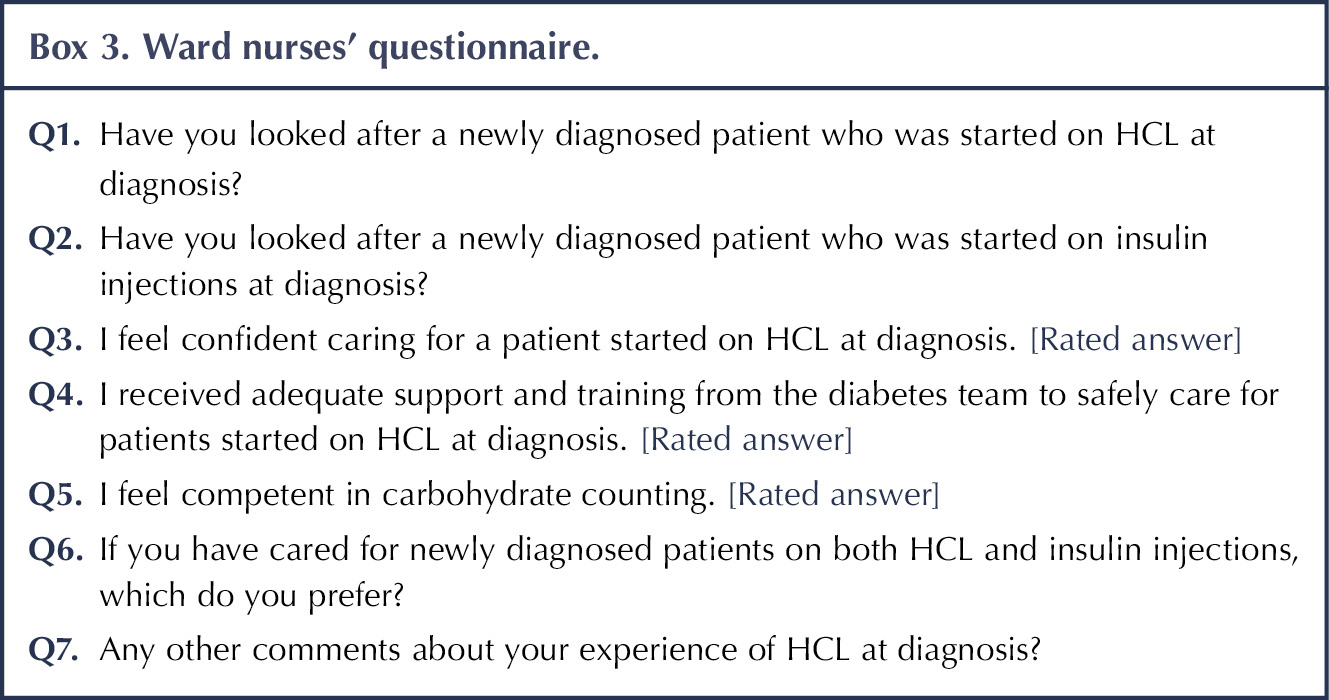Image resolution: width=1329 pixels, height=700 pixels.
Task: Click the 'adequate support and training' statement
Action: tap(689, 418)
